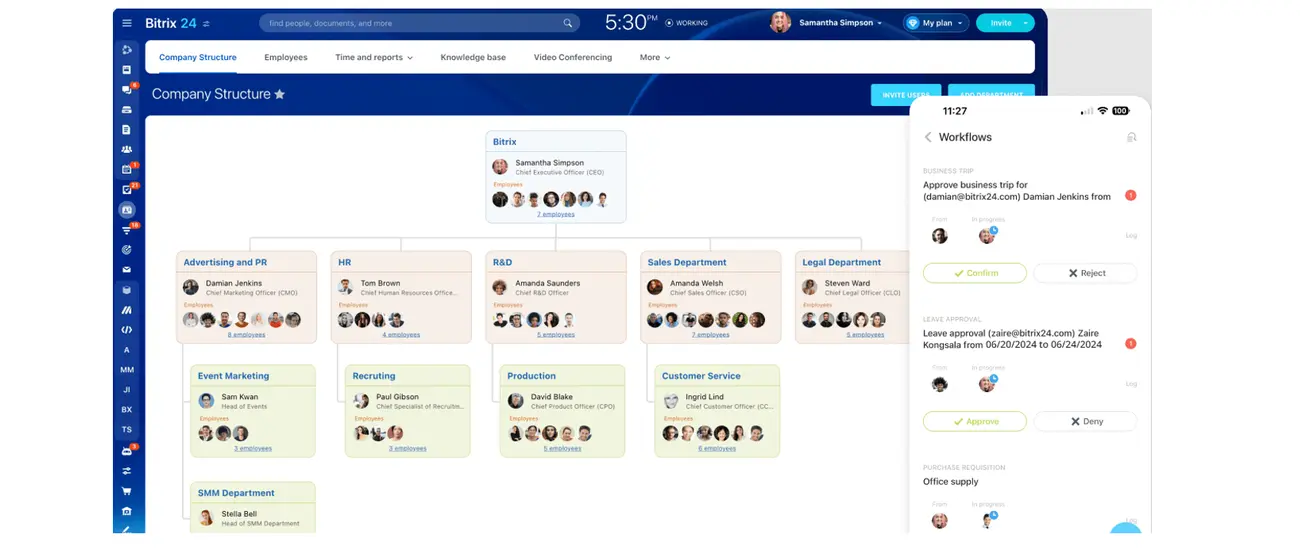
Task: Confirm the business trip workflow
Action: point(974,273)
